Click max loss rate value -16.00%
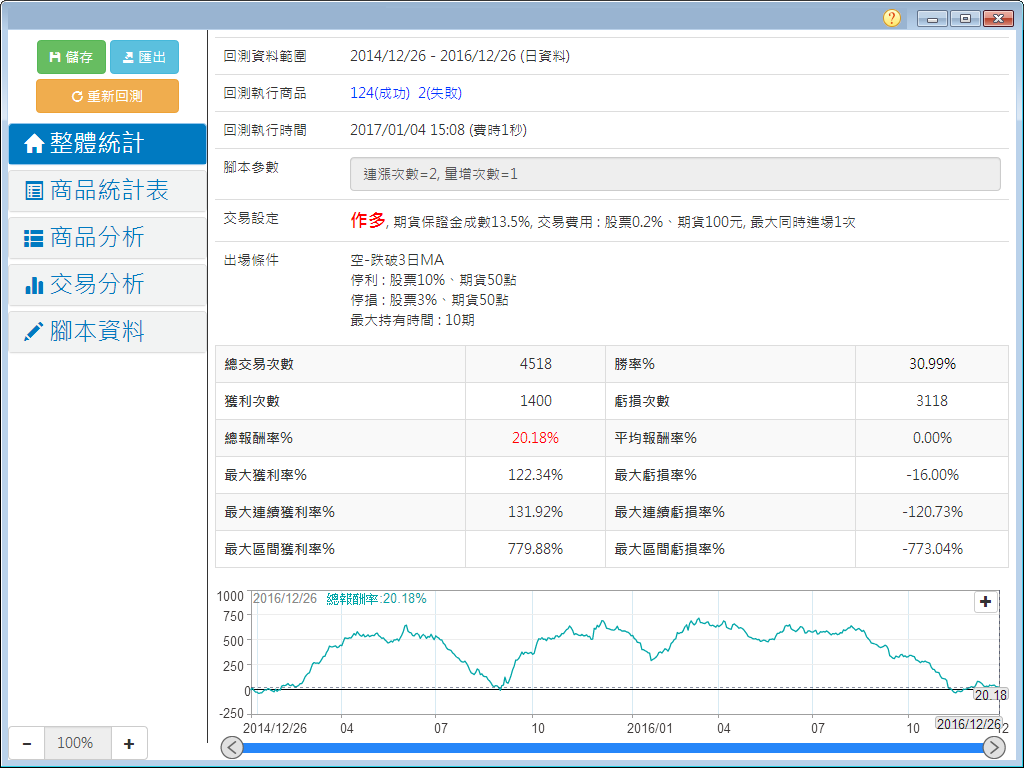Image resolution: width=1024 pixels, height=768 pixels. [932, 475]
